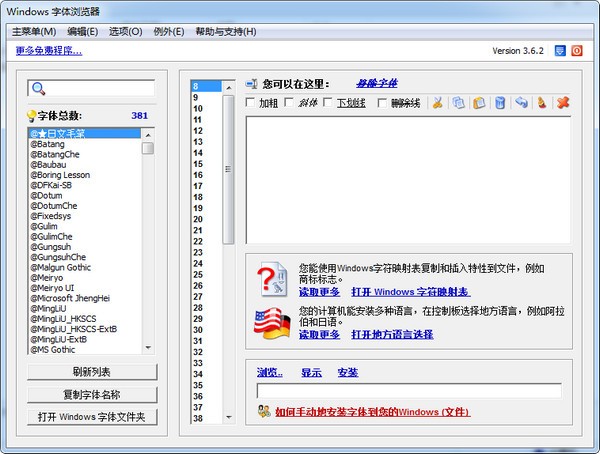Image resolution: width=600 pixels, height=454 pixels.
Task: Click the 刷新列表 button
Action: tap(92, 372)
